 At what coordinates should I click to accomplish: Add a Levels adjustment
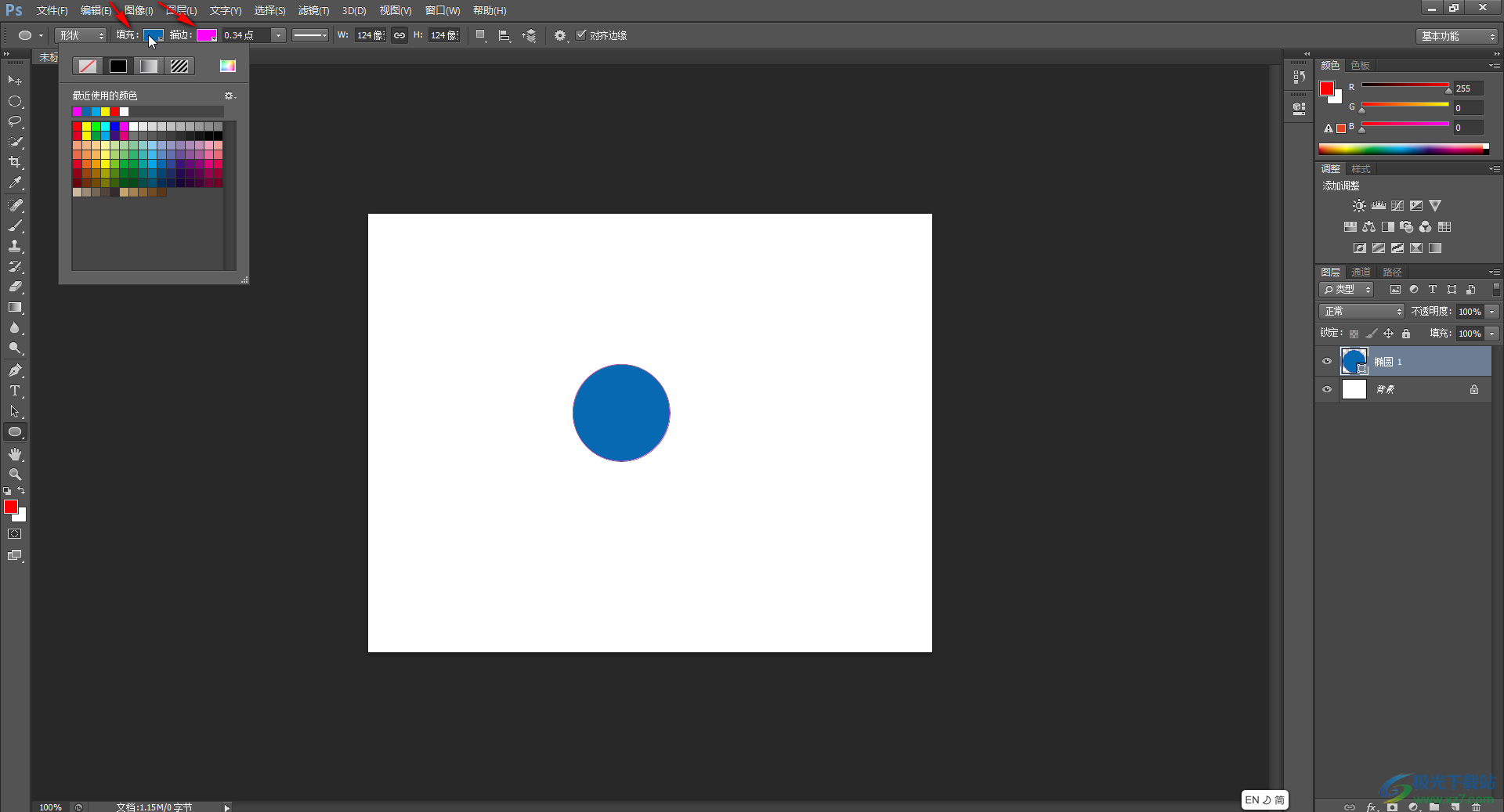click(1379, 206)
